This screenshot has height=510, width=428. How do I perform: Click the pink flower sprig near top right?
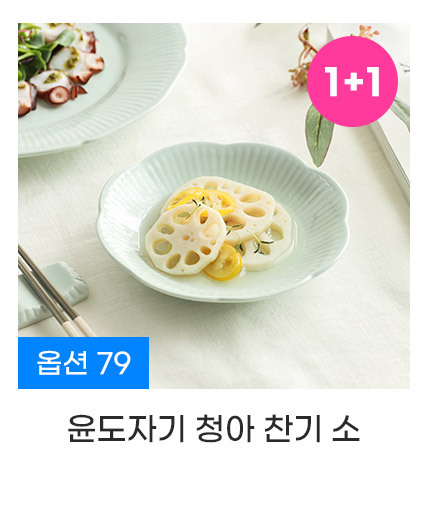(302, 55)
